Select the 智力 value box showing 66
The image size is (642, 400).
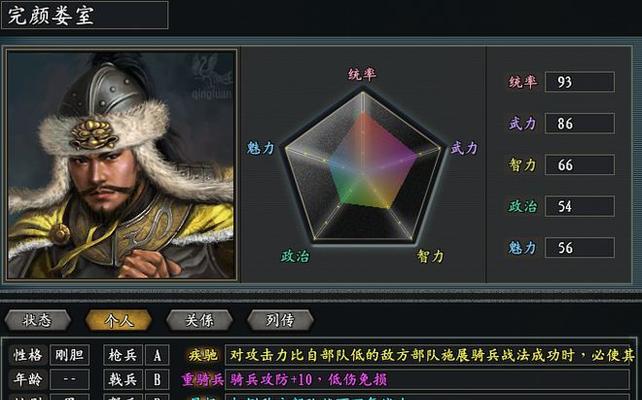pos(579,165)
